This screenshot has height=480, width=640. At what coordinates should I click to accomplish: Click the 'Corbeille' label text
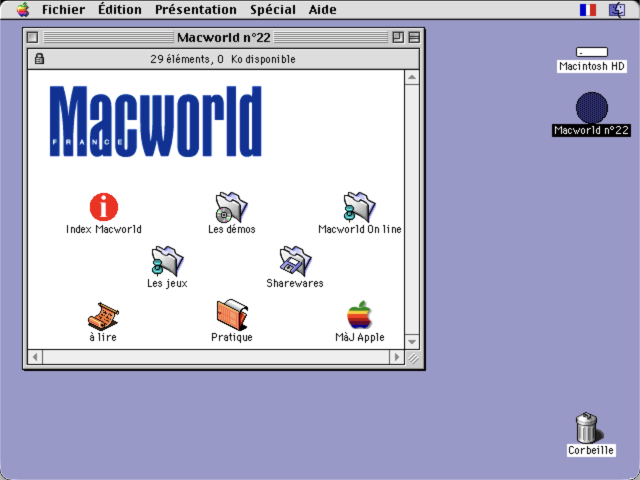[x=591, y=450]
